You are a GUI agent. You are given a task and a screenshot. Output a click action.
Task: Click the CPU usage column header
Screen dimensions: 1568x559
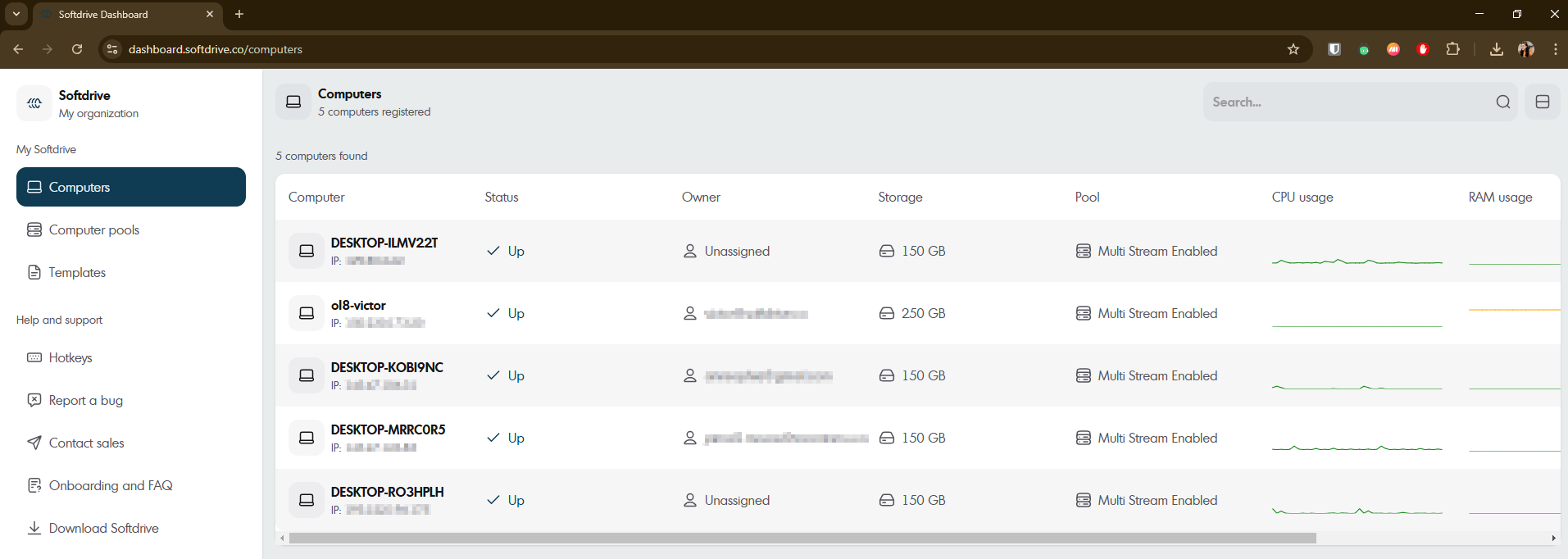click(x=1302, y=197)
